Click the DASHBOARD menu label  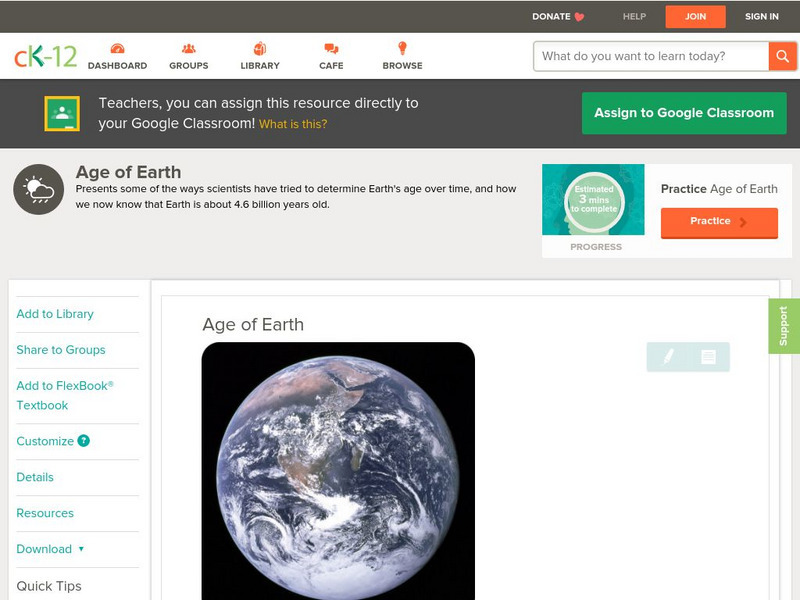click(117, 66)
